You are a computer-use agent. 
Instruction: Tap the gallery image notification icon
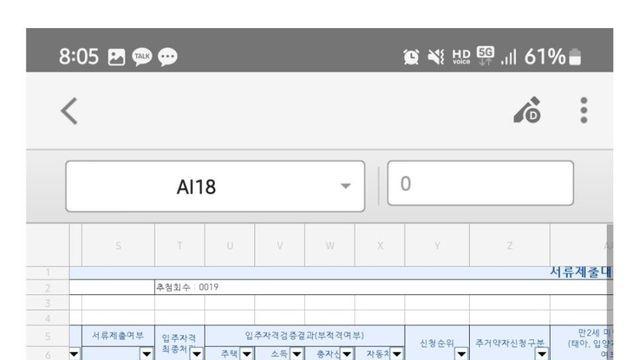coord(116,57)
